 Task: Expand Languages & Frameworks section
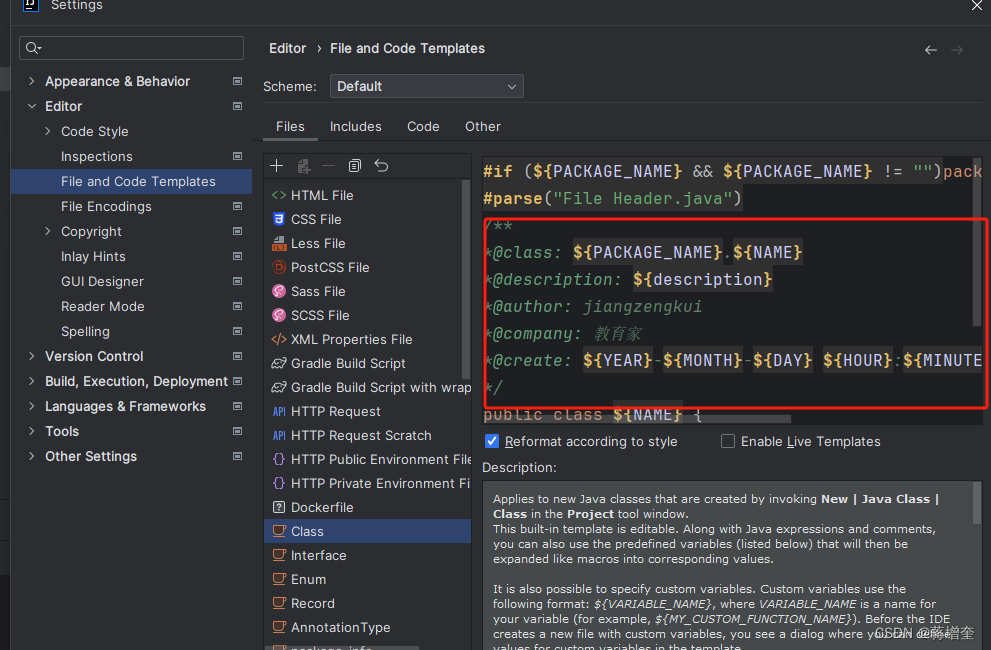(32, 406)
